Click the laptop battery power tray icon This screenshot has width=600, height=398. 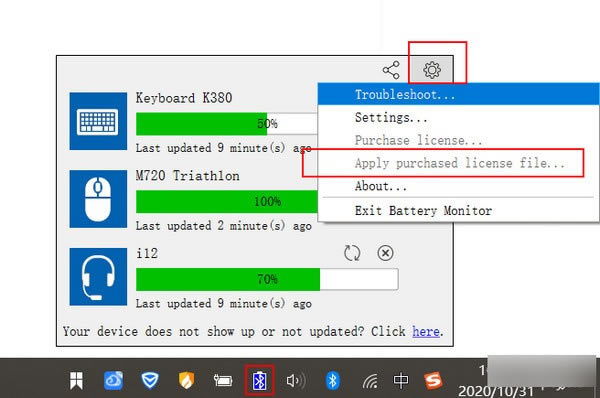(223, 380)
